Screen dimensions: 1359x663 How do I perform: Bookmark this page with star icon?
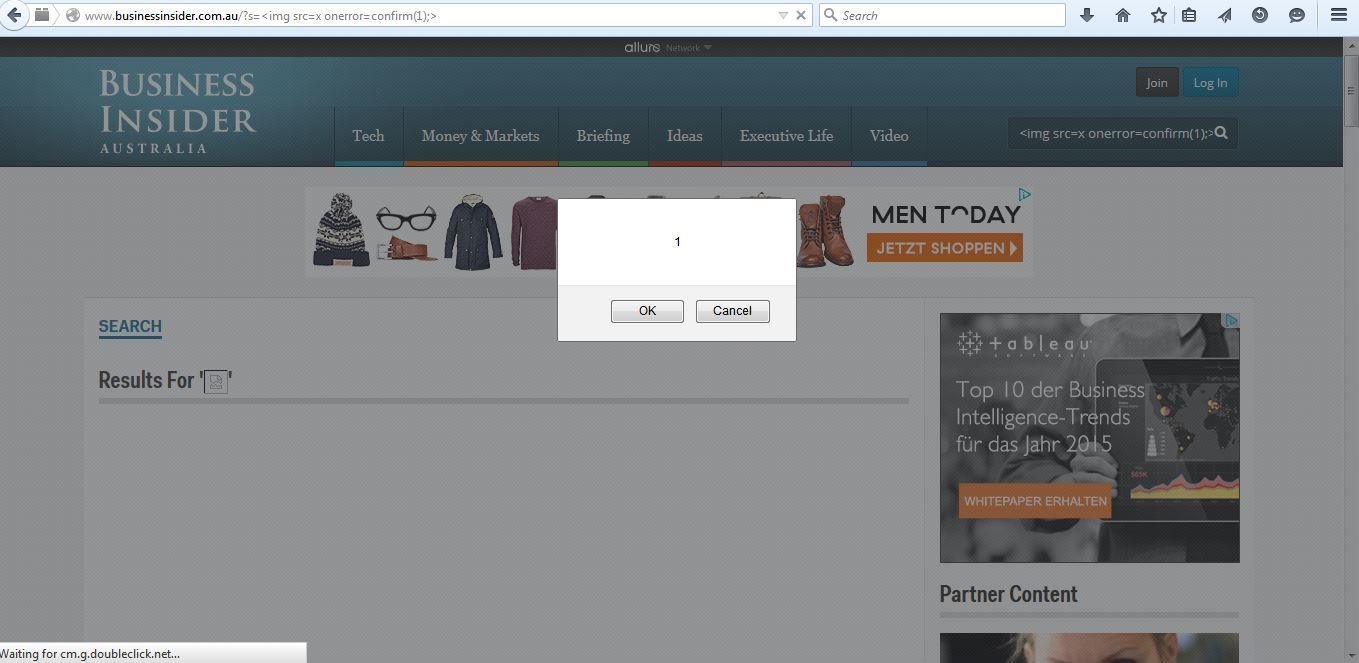(x=1158, y=15)
